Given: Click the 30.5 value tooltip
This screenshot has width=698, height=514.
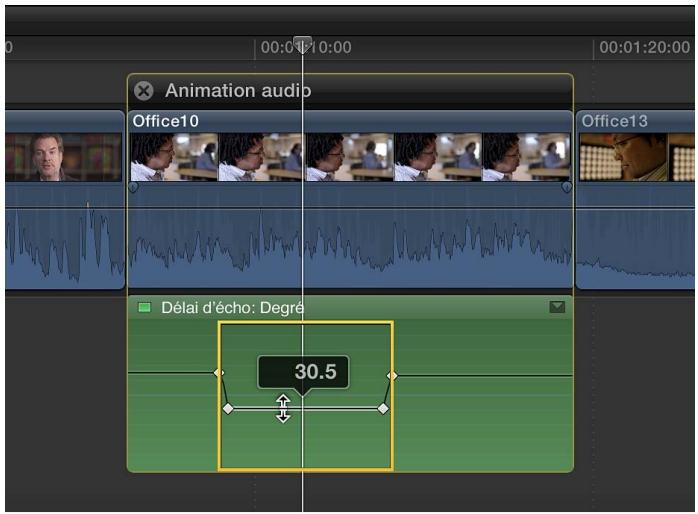Looking at the screenshot, I should (303, 372).
